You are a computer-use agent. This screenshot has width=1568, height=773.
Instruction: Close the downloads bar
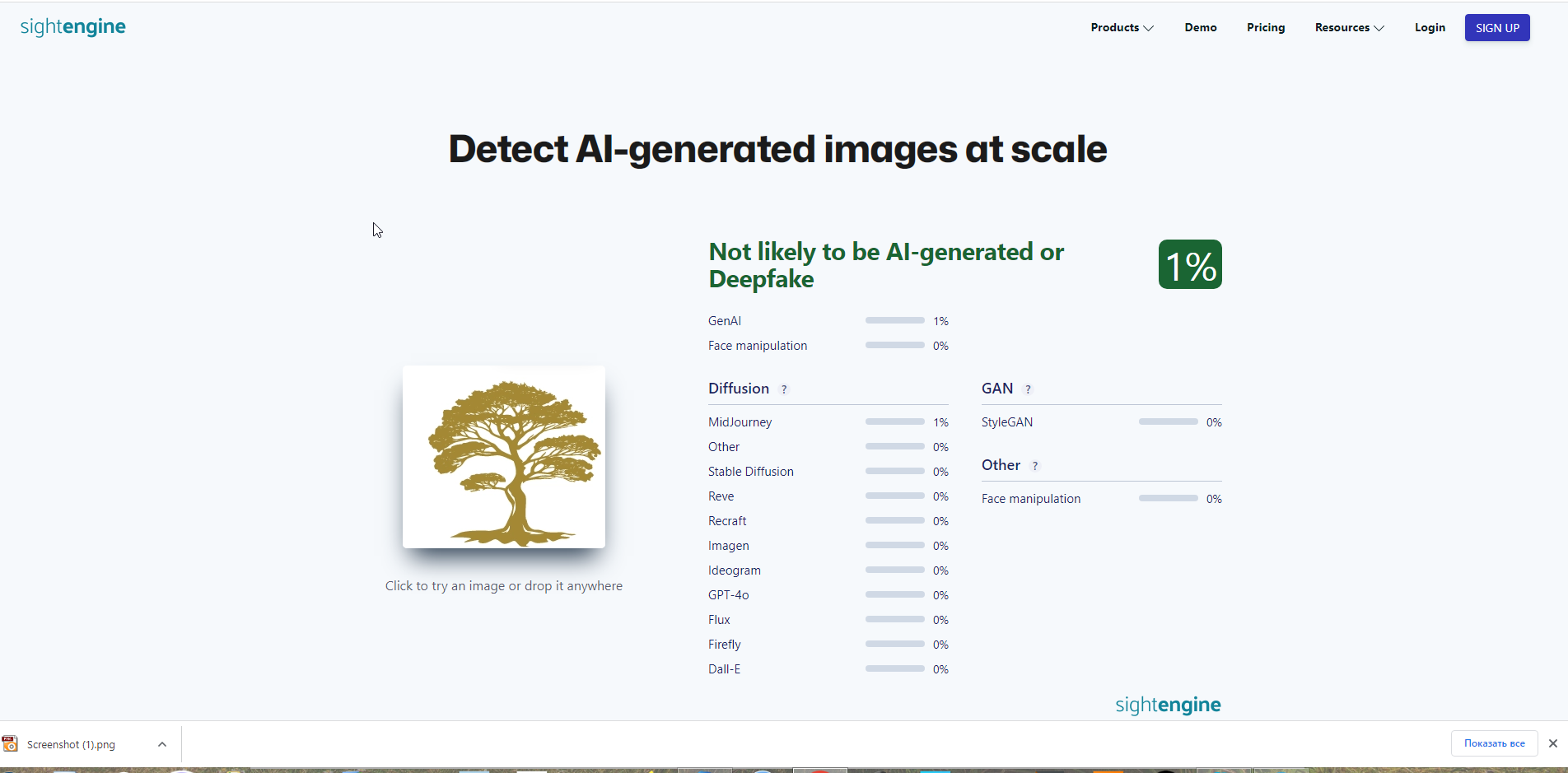point(1553,743)
